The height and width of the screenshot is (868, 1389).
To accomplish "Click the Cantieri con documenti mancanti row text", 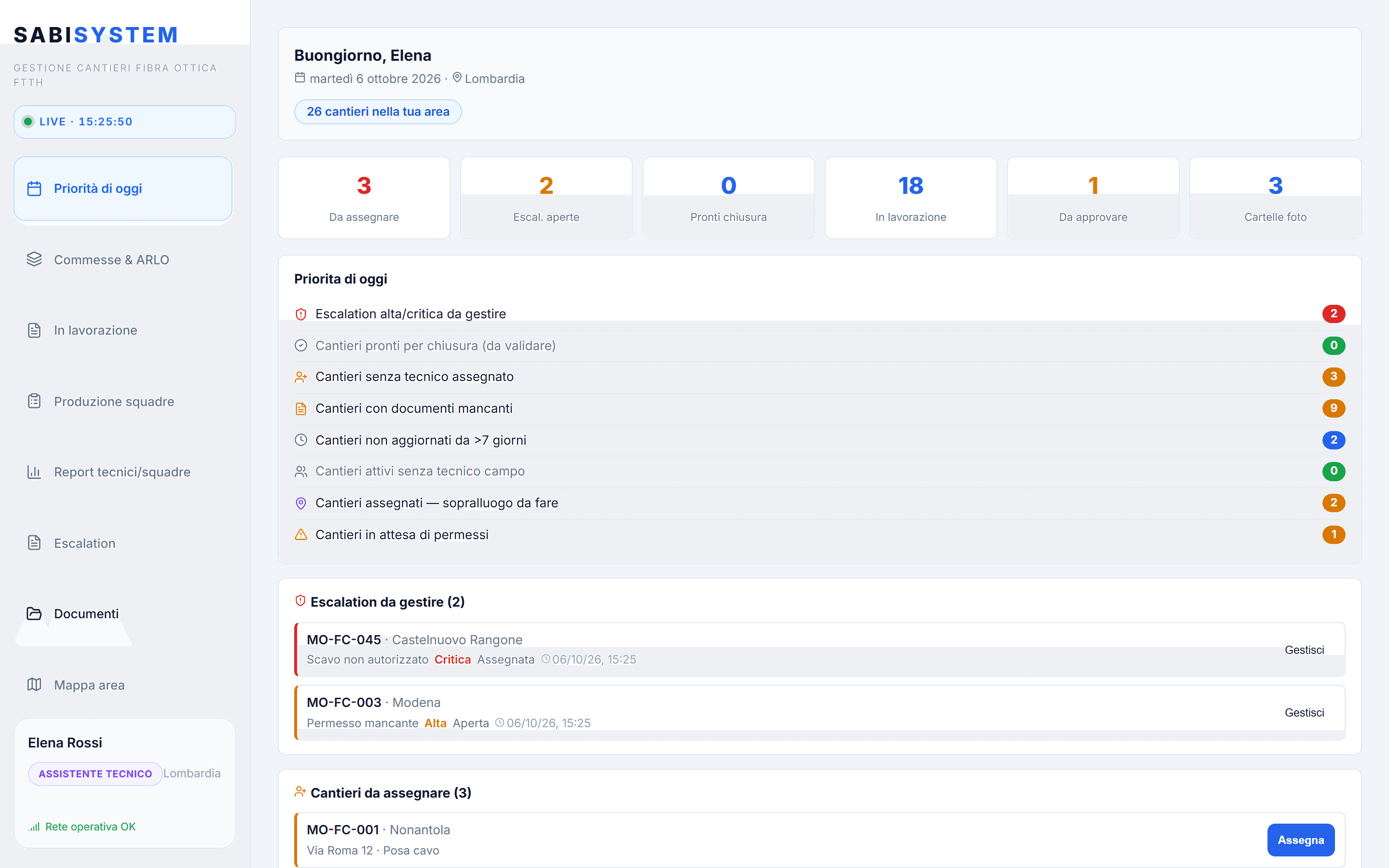I will pos(414,408).
